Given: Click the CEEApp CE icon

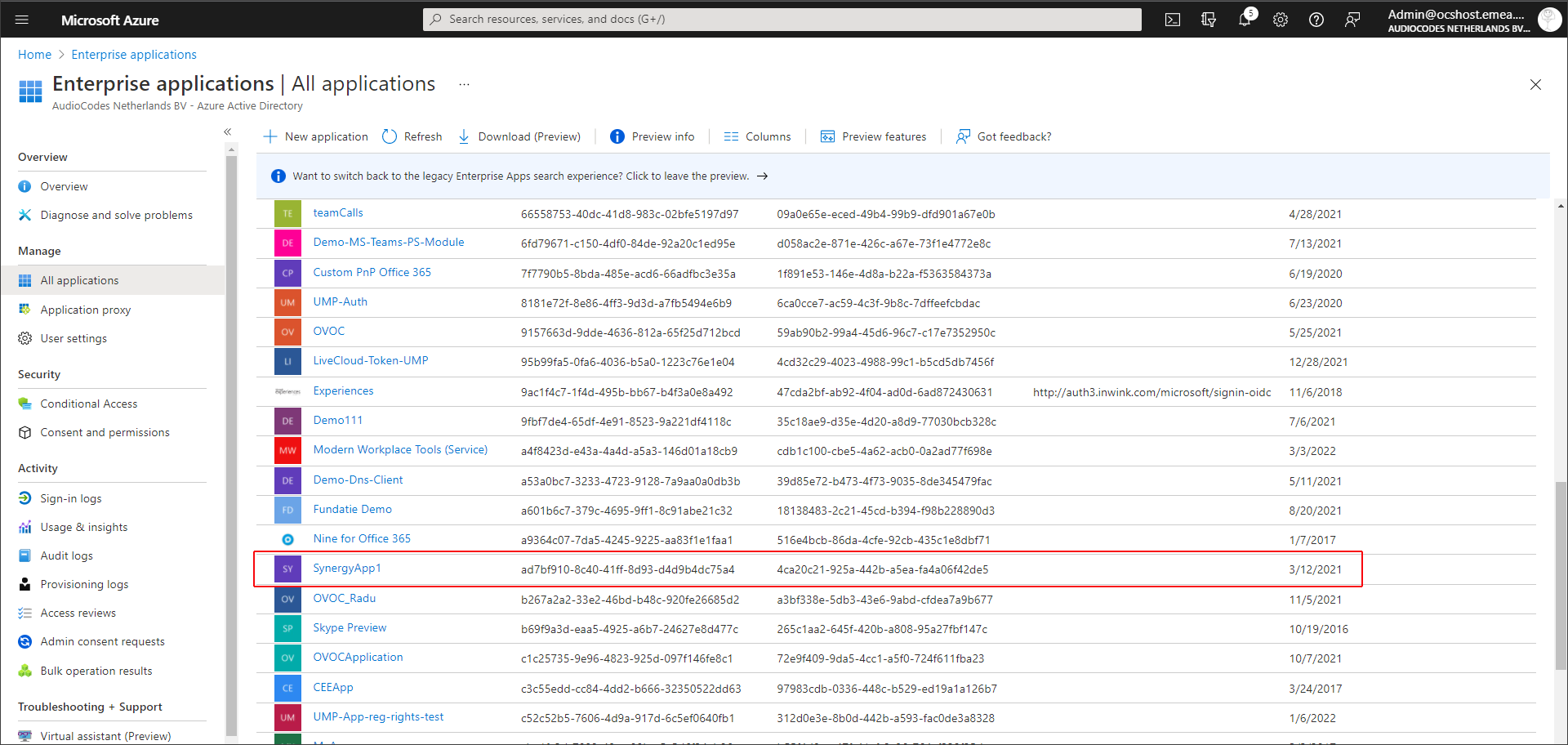Looking at the screenshot, I should pyautogui.click(x=287, y=688).
